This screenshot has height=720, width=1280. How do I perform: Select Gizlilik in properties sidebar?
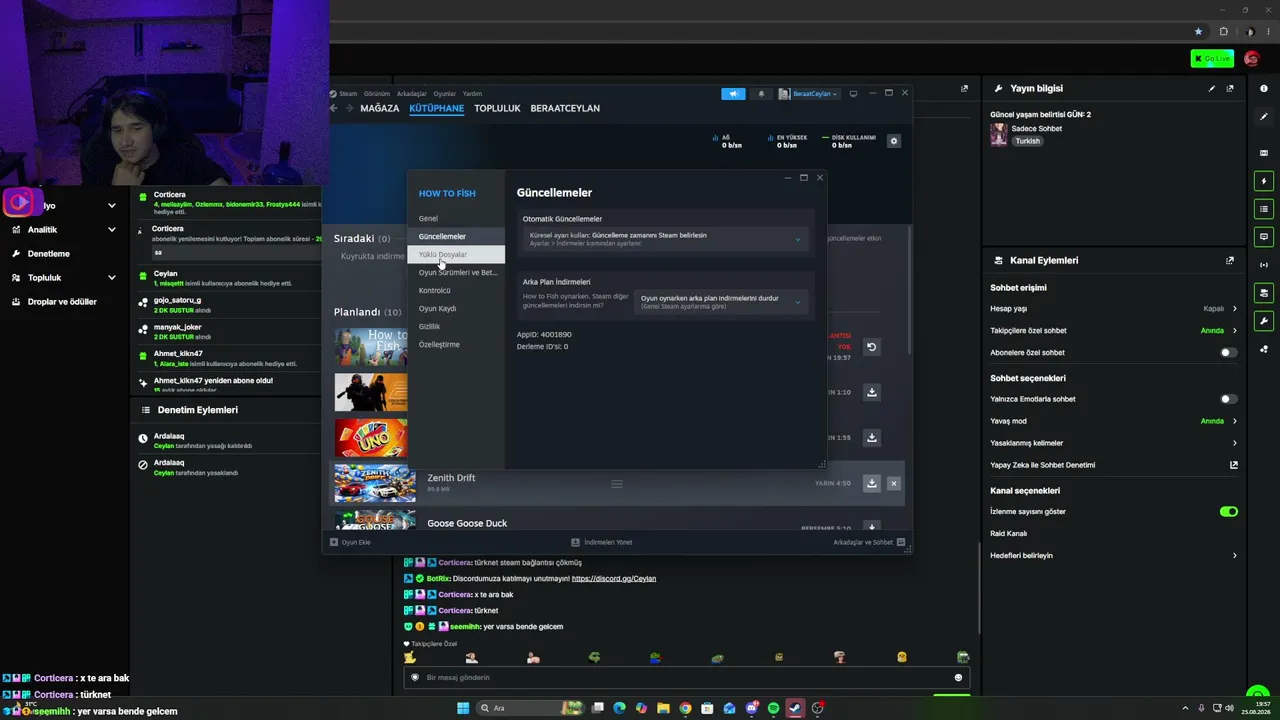point(456,327)
